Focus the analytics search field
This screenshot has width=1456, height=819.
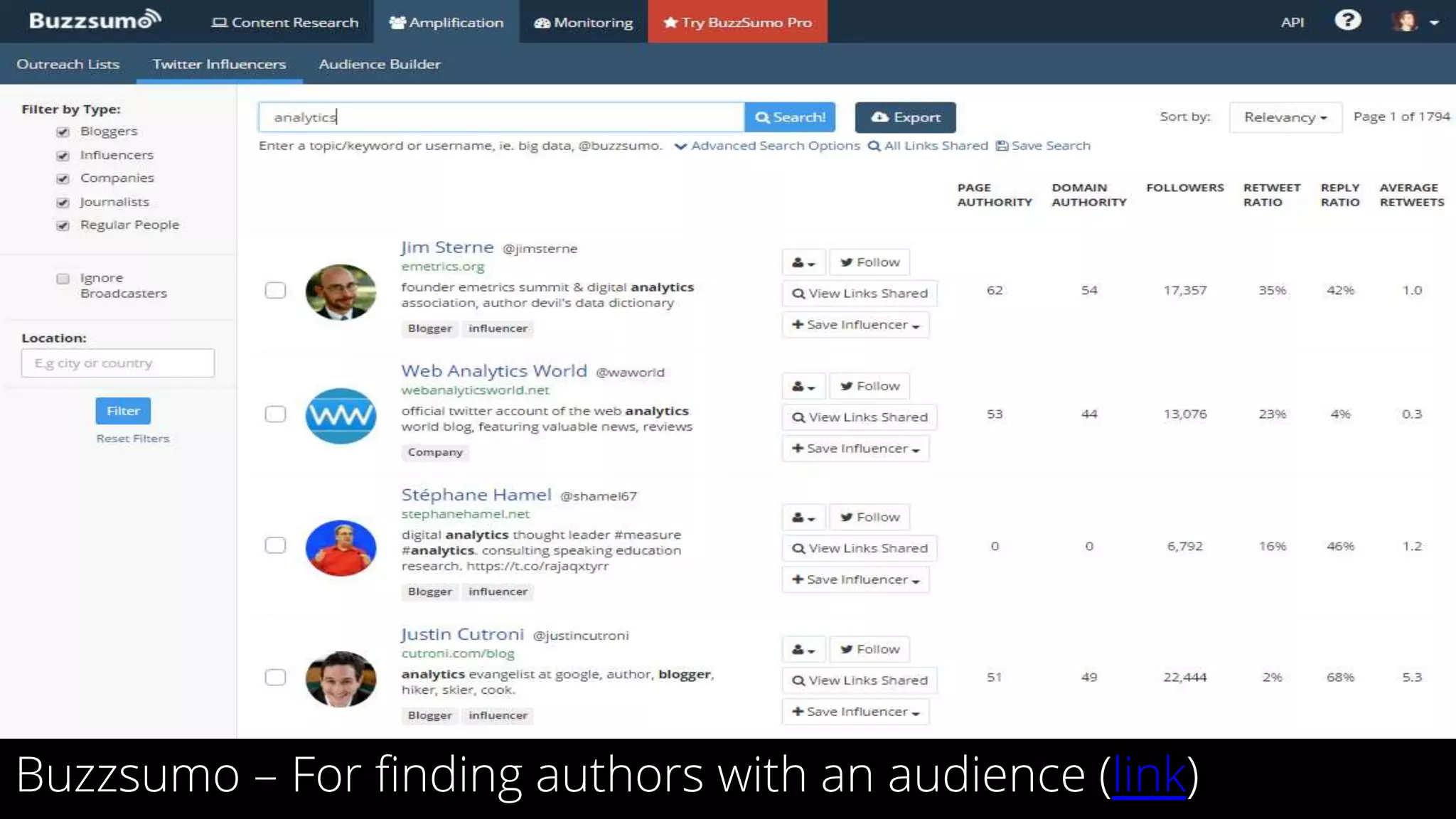point(501,117)
